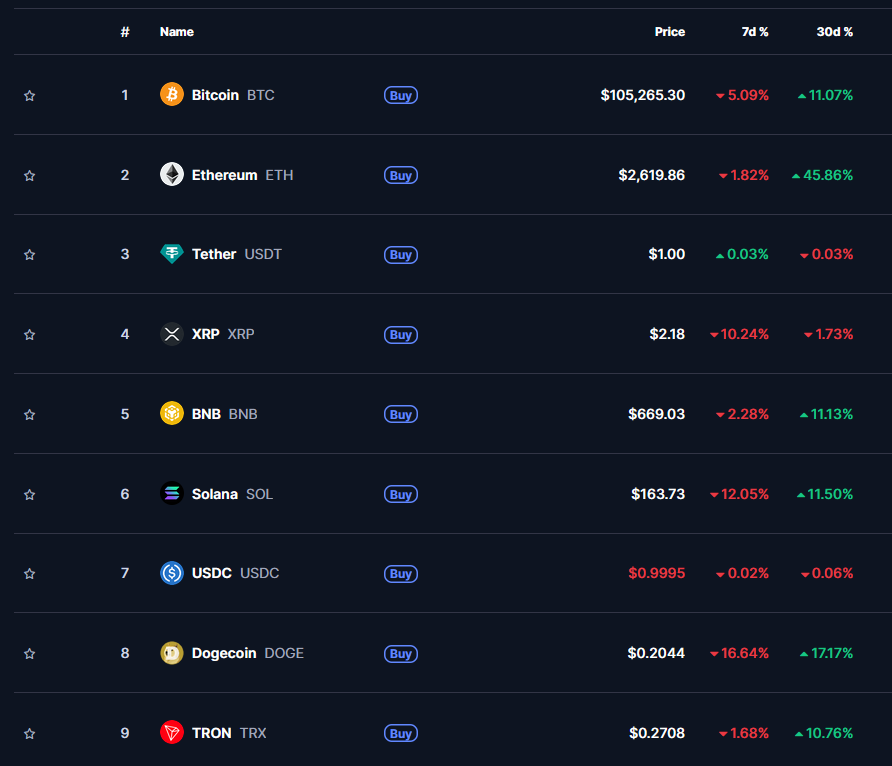Click Tether 7d change 0.03%
The image size is (892, 766).
coord(742,254)
